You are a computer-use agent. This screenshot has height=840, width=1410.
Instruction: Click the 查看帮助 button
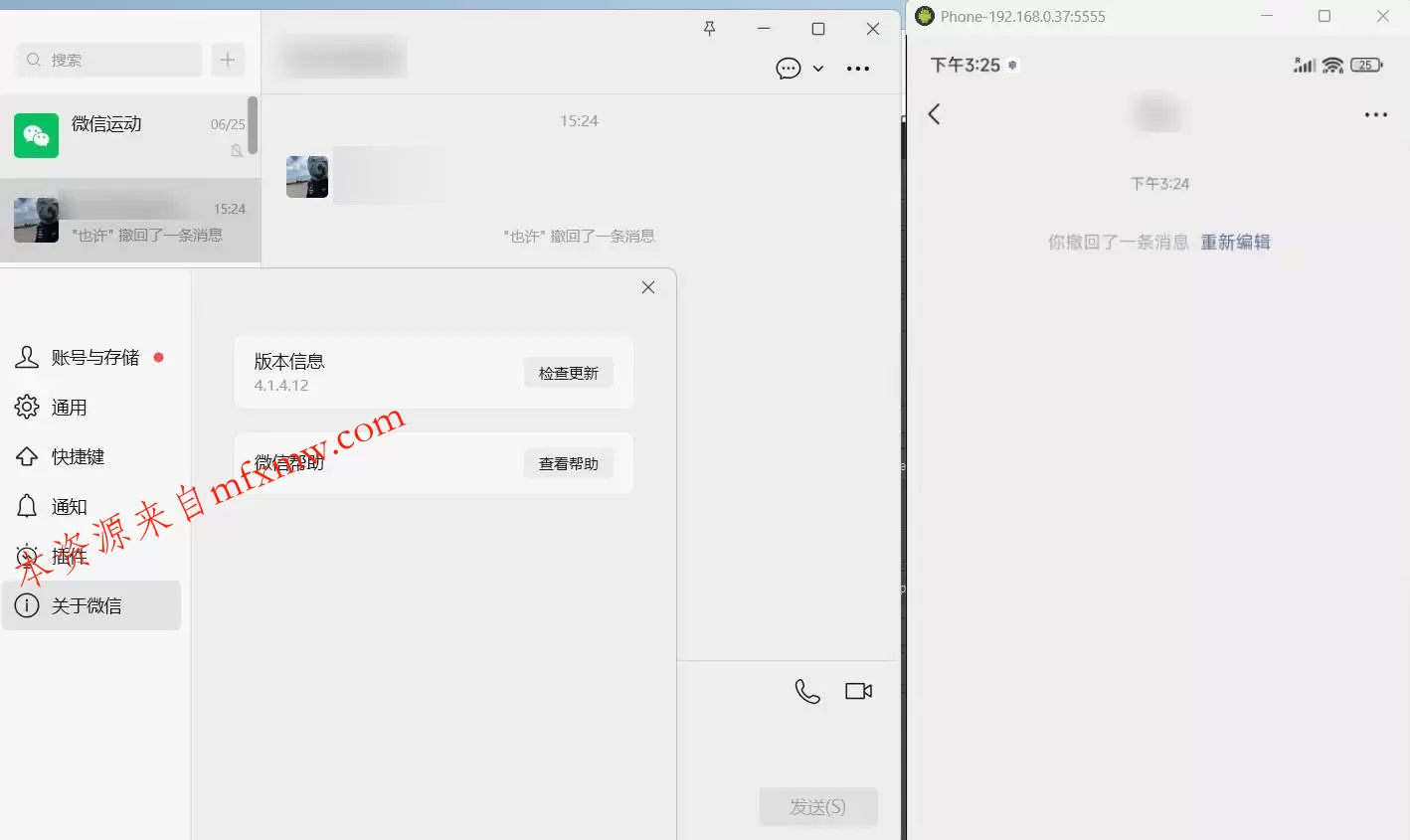point(569,463)
